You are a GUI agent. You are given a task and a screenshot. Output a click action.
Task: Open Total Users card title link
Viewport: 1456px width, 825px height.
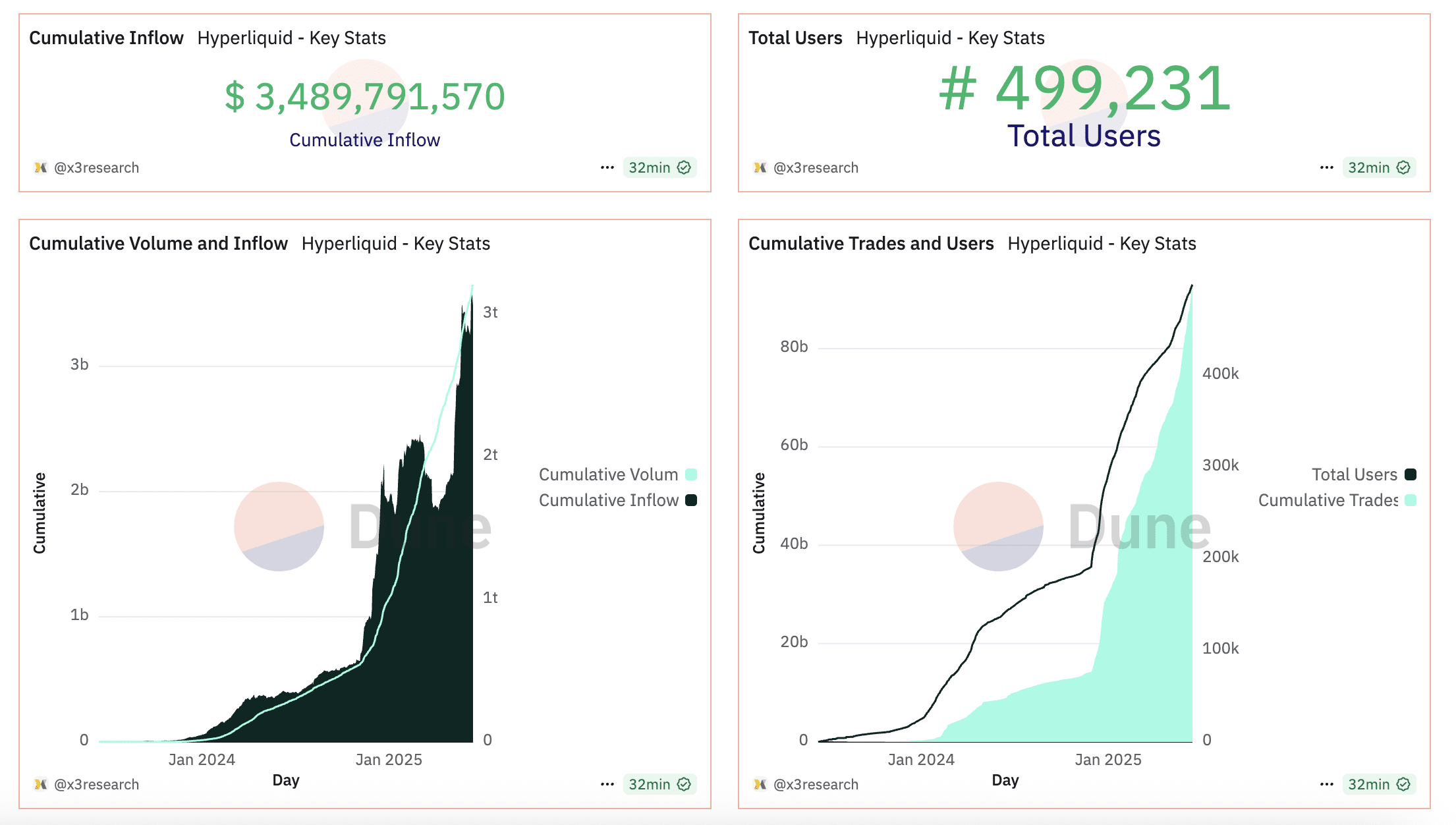[795, 38]
